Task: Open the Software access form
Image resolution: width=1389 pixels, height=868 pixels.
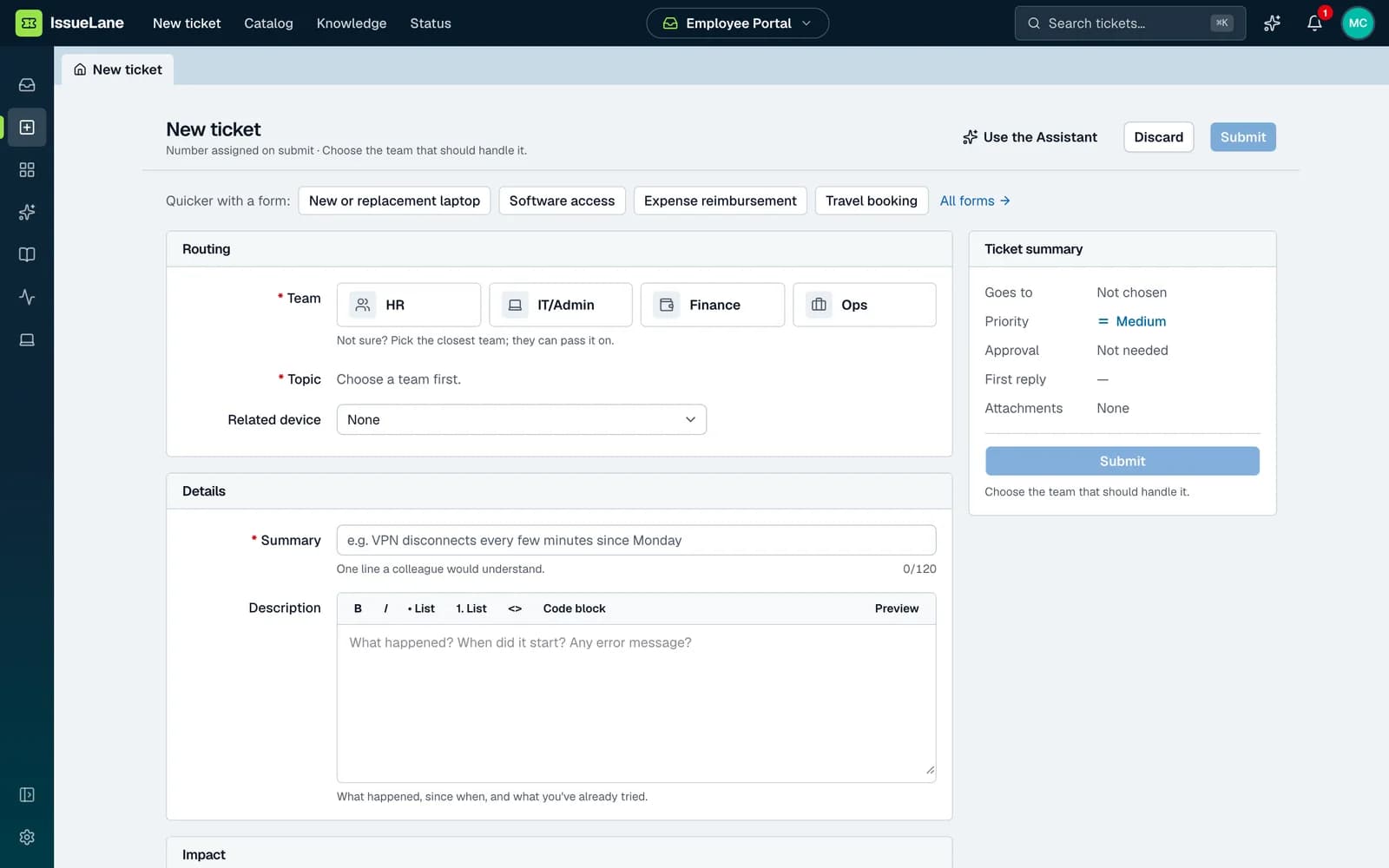Action: tap(562, 201)
